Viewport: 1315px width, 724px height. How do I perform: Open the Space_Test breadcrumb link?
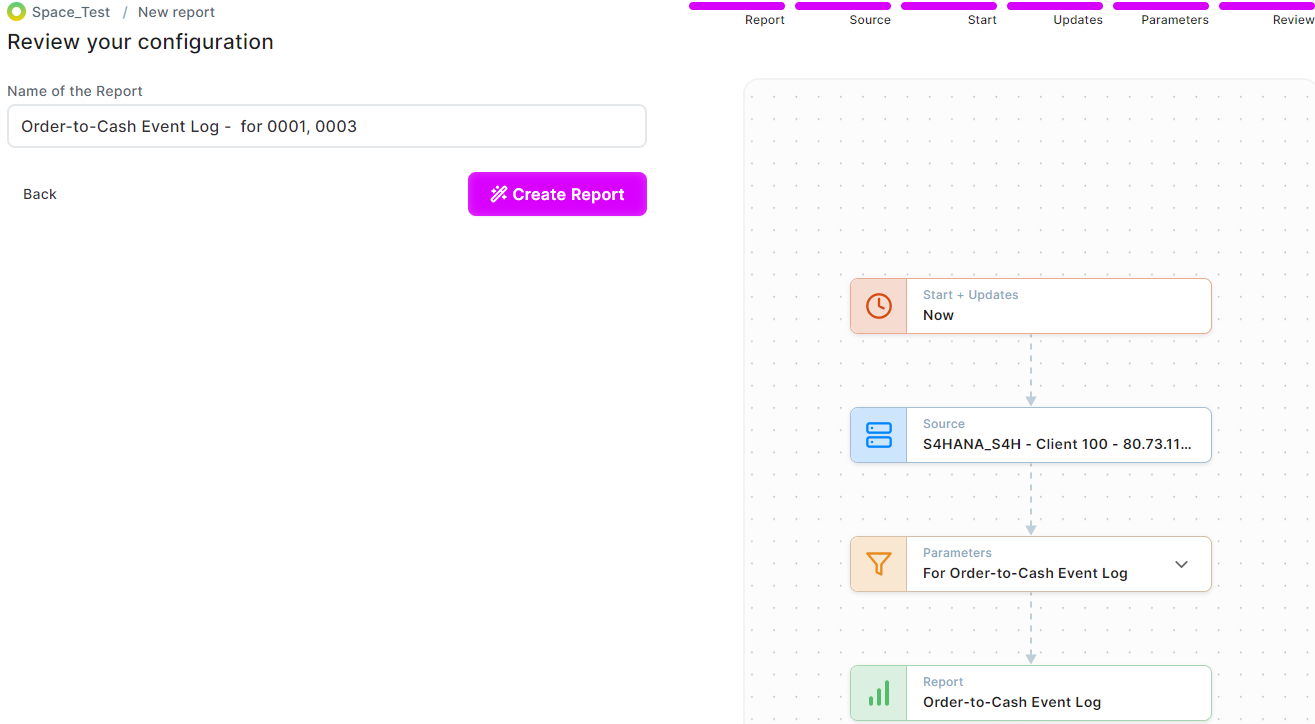click(x=69, y=12)
